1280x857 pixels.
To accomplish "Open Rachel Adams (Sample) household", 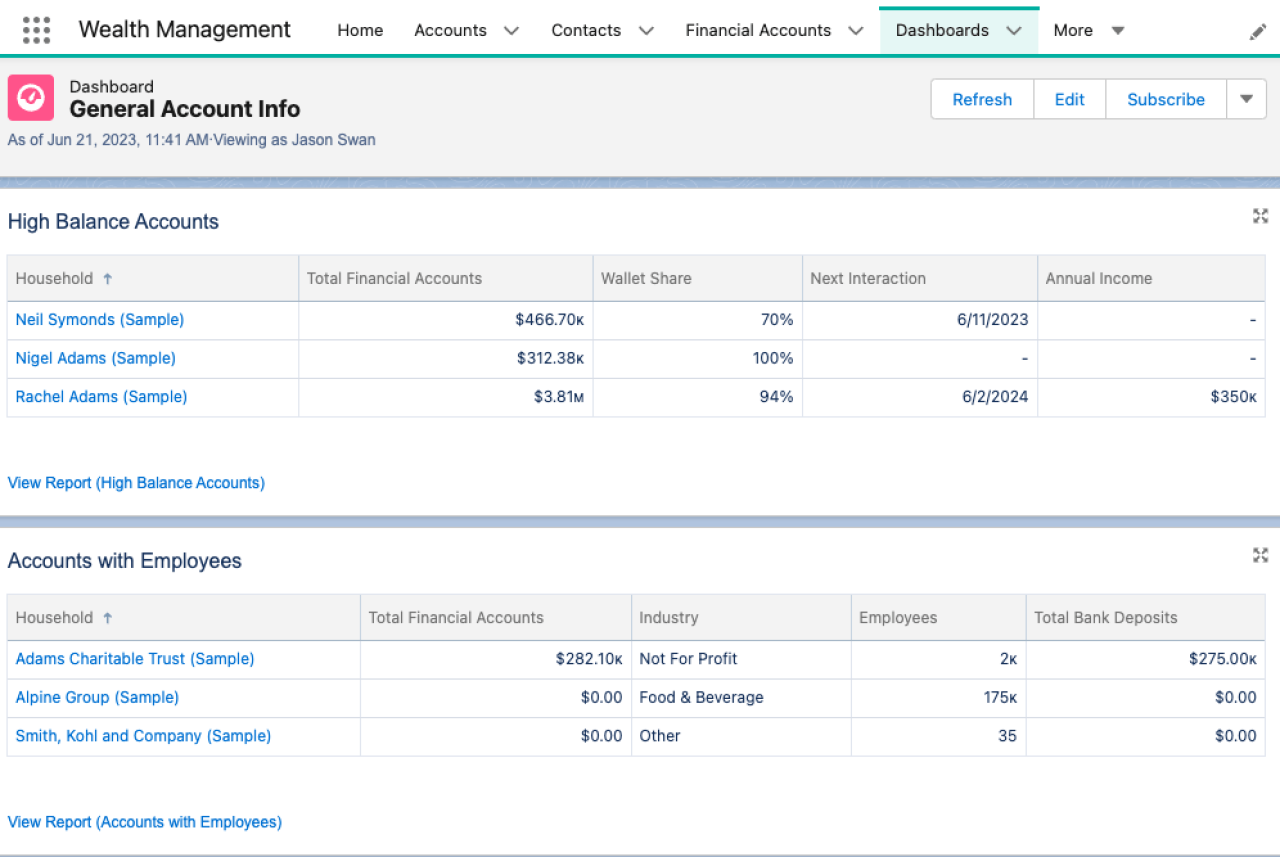I will coord(101,397).
